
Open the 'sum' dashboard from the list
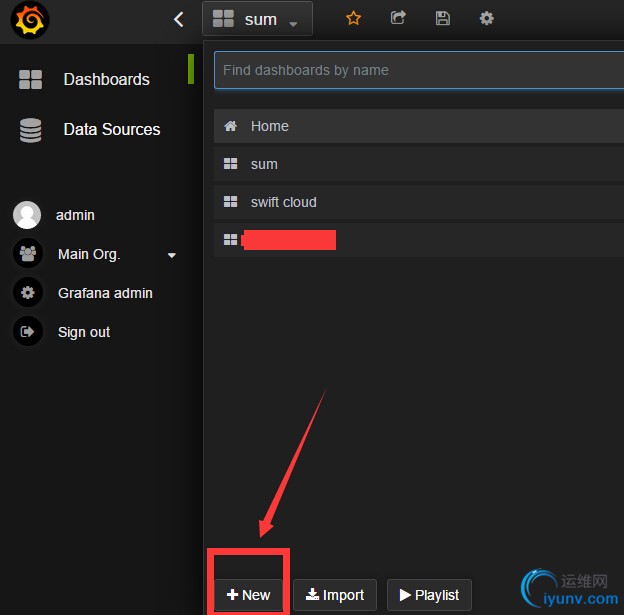(x=419, y=164)
